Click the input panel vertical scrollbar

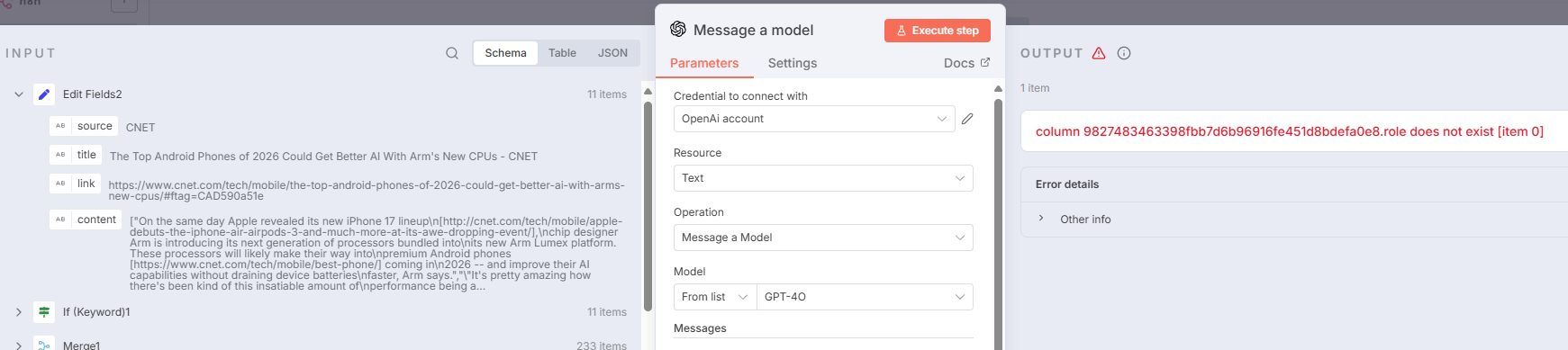coord(648,207)
